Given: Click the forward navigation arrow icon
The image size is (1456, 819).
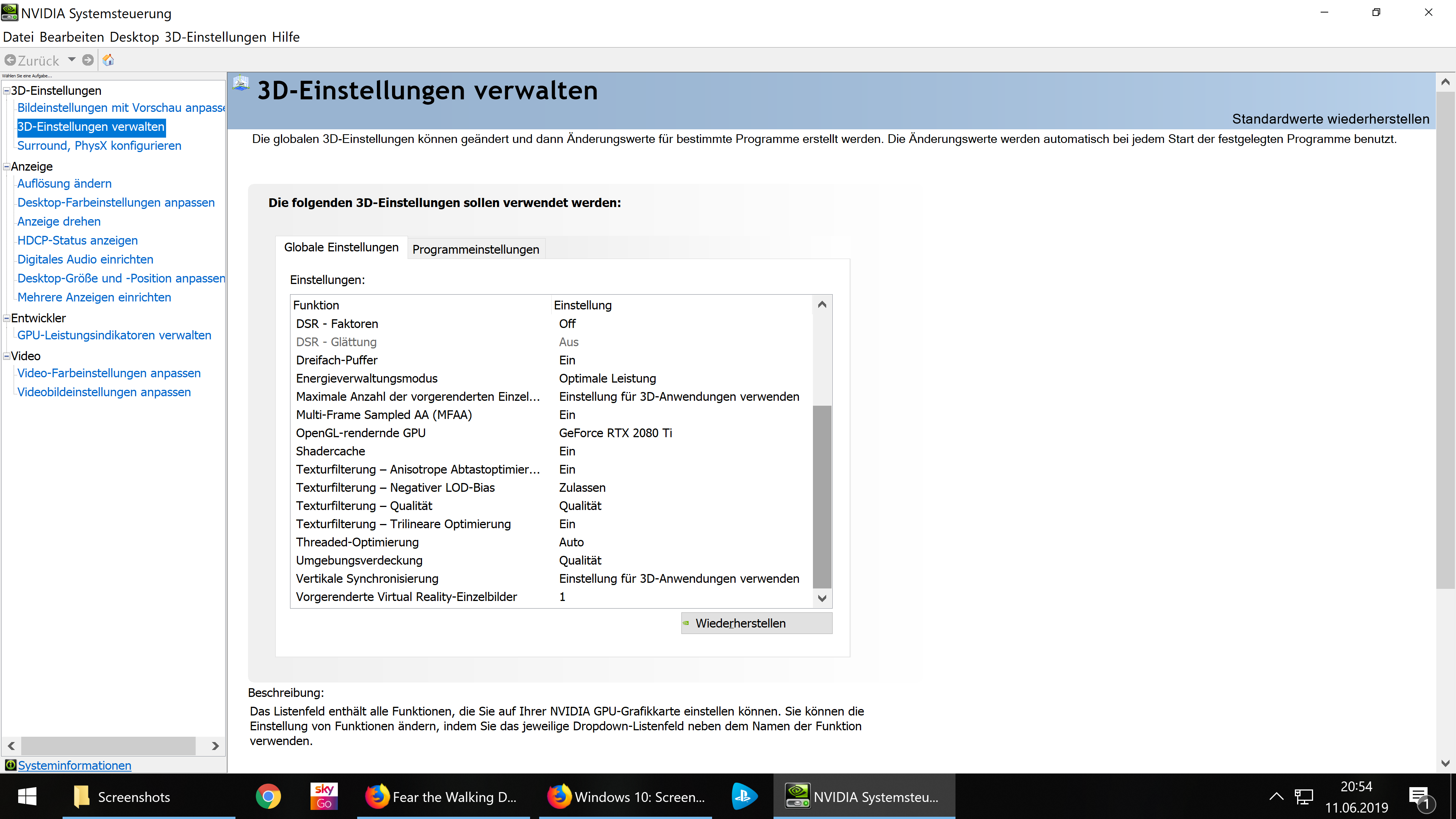Looking at the screenshot, I should point(88,60).
